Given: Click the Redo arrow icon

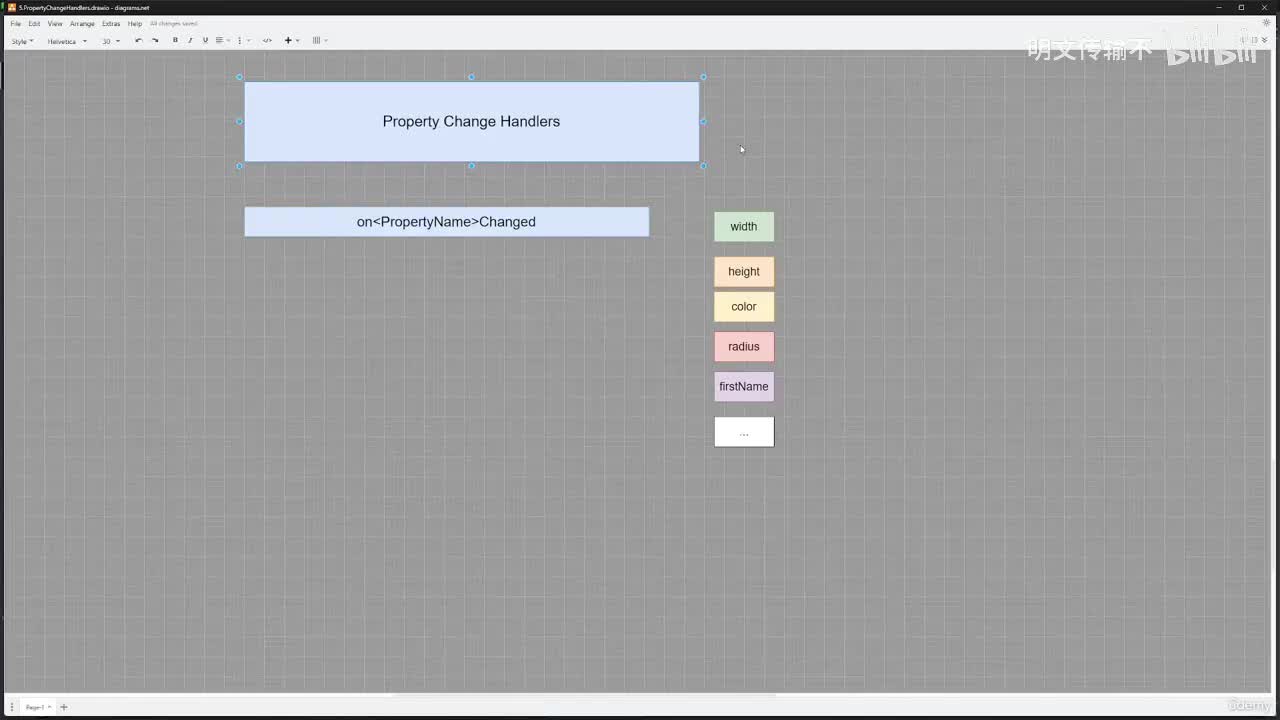Looking at the screenshot, I should (155, 41).
